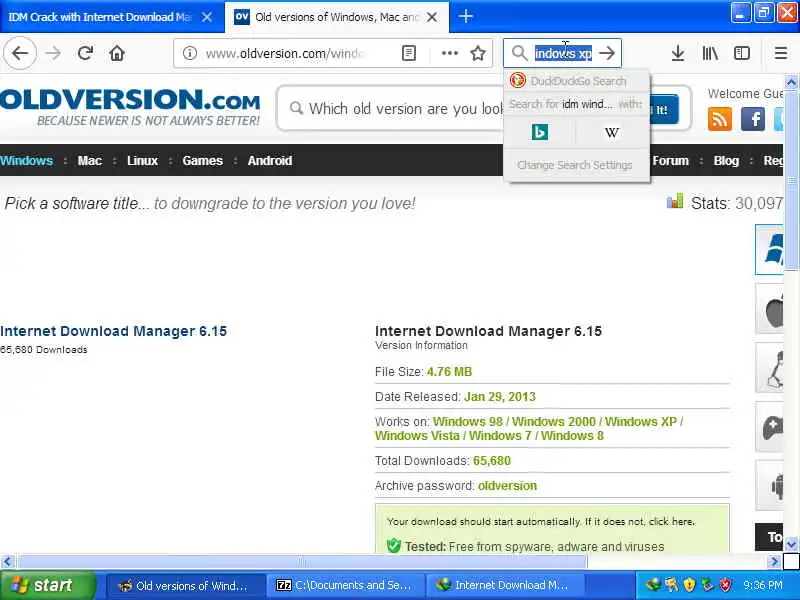Click the browser search text field
The width and height of the screenshot is (800, 600).
coord(563,53)
